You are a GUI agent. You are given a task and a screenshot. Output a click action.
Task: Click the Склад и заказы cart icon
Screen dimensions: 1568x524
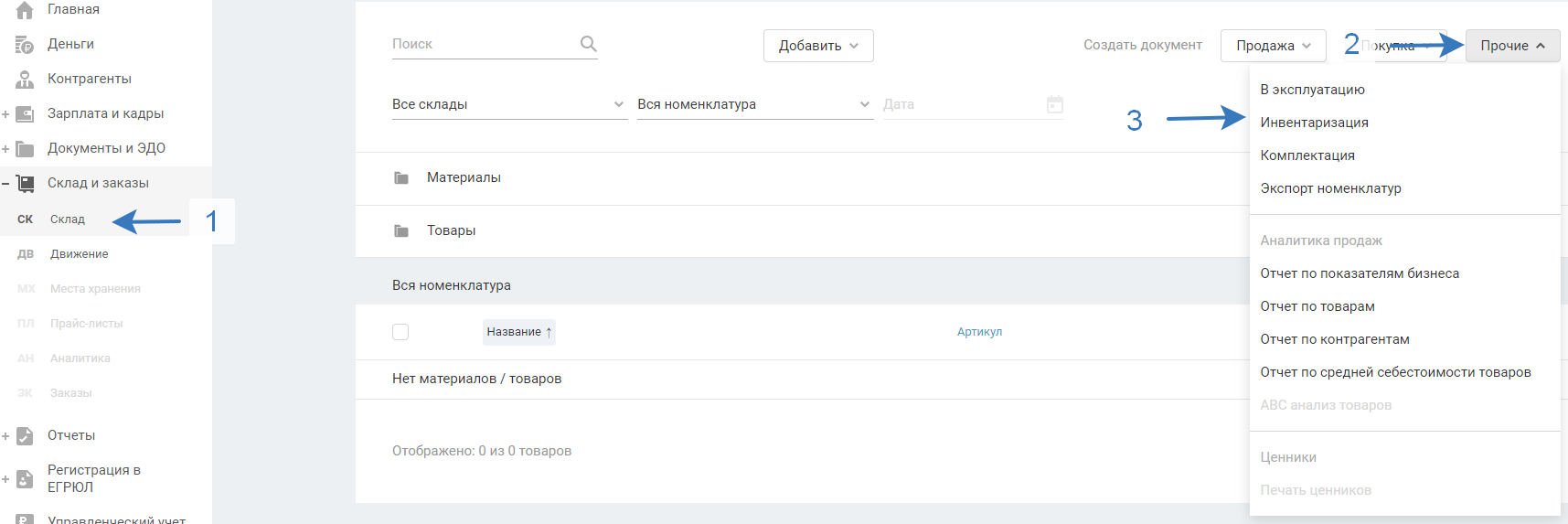coord(25,183)
